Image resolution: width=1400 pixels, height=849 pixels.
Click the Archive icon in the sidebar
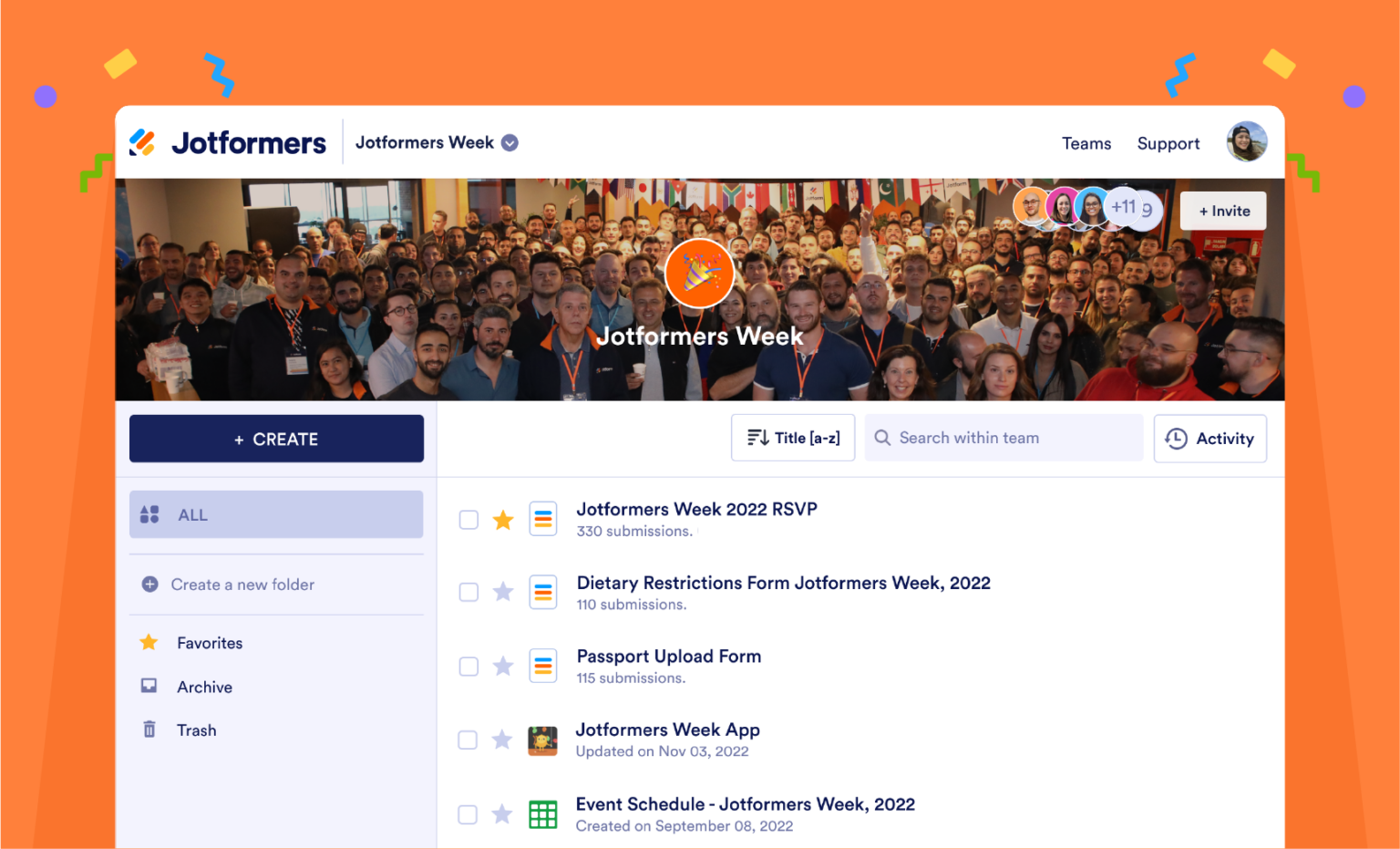click(149, 686)
